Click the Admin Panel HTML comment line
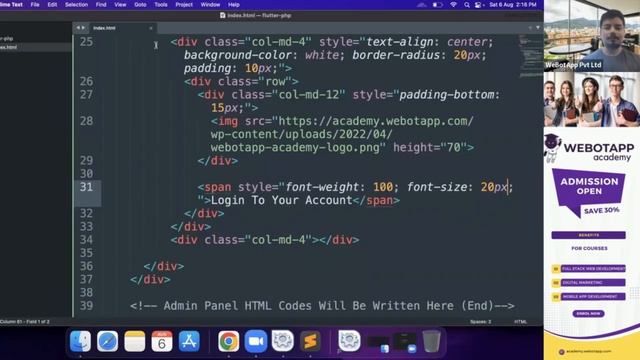Viewport: 640px width, 360px height. coord(322,306)
